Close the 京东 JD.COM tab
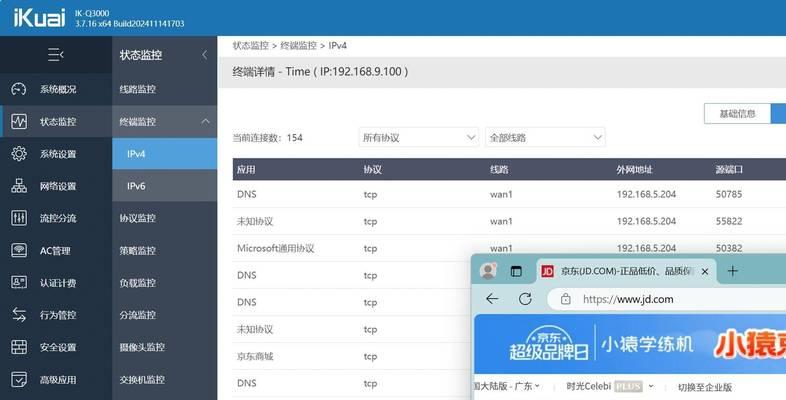 click(705, 272)
